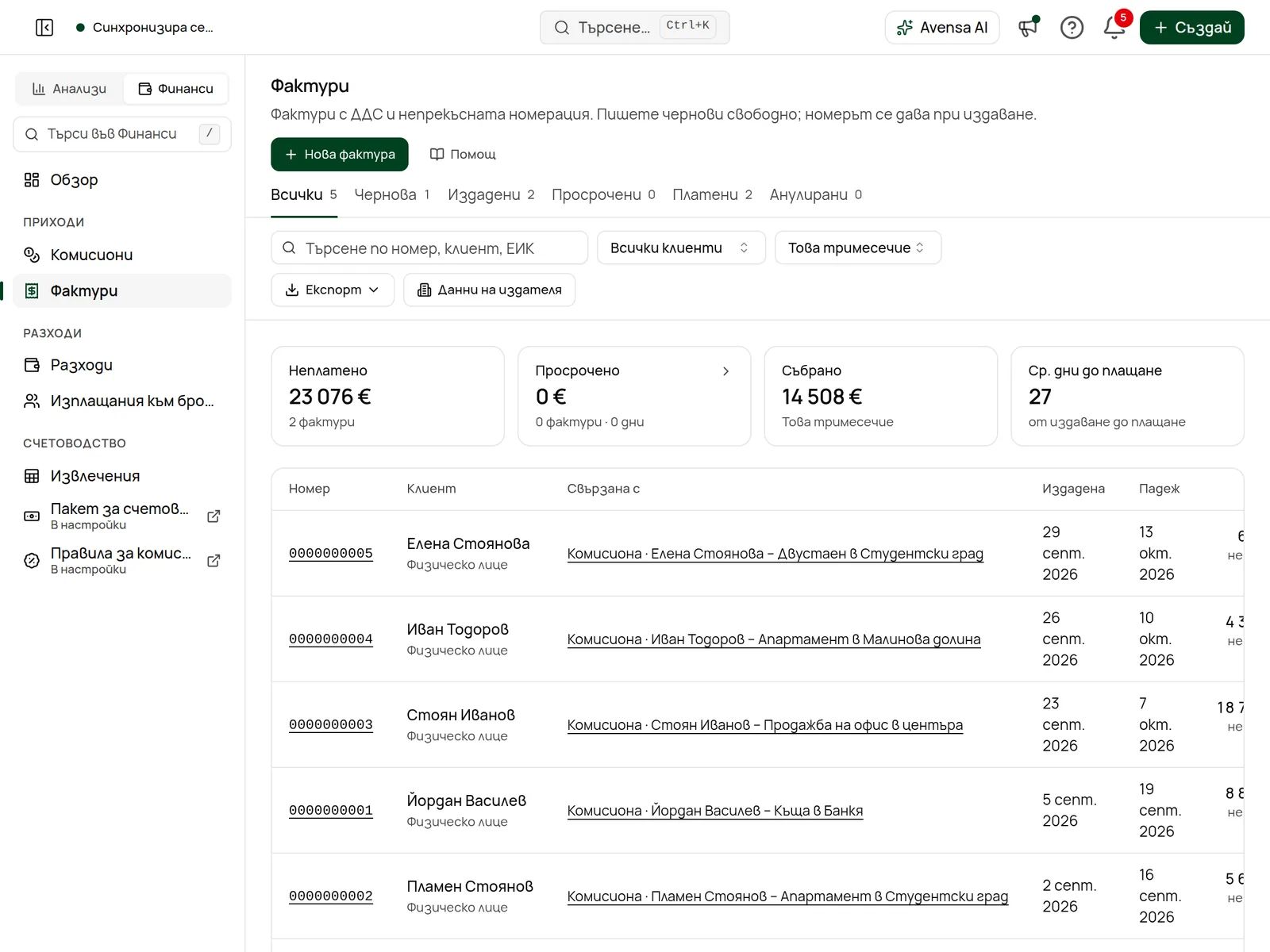This screenshot has height=952, width=1270.
Task: Focus Търси във Финанси search field
Action: 122,134
